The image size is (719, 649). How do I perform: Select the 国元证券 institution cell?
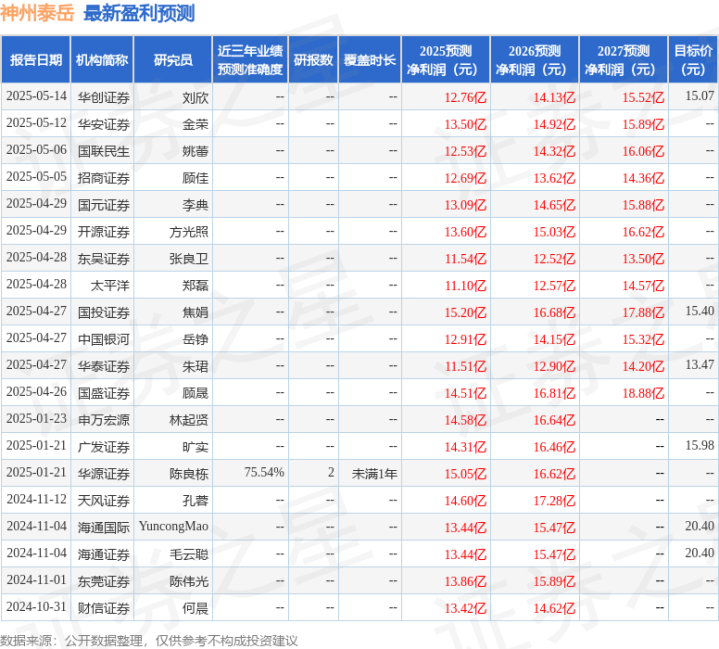point(104,205)
